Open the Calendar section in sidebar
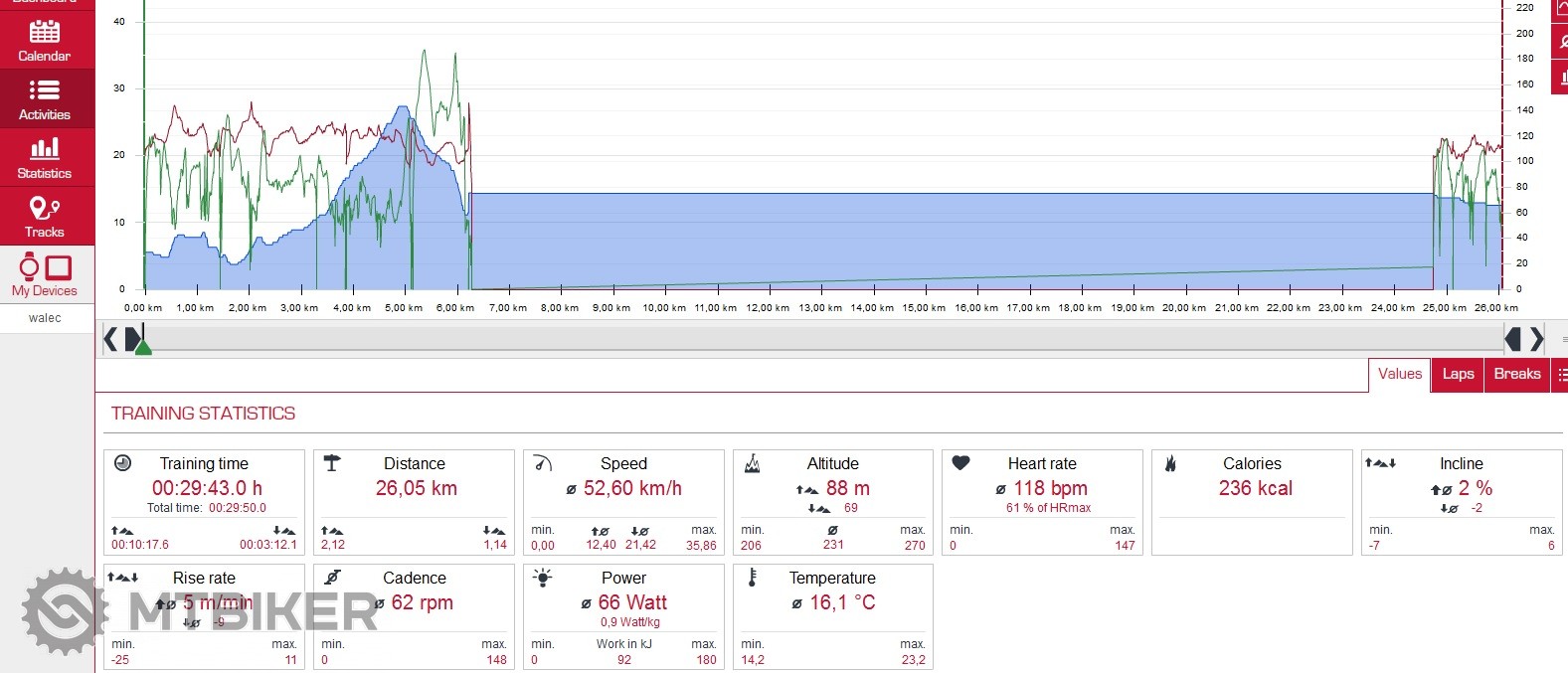The image size is (1568, 673). tap(45, 41)
